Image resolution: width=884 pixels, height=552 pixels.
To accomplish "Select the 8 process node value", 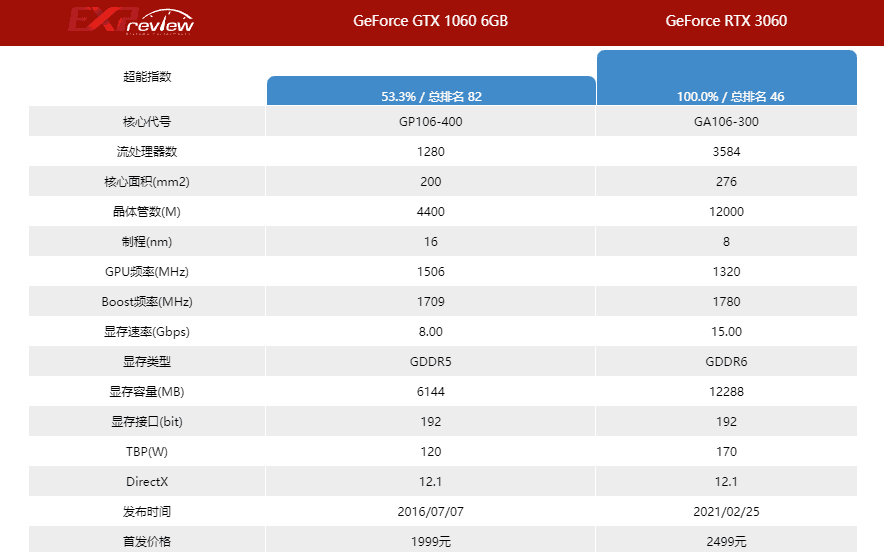I will (726, 241).
